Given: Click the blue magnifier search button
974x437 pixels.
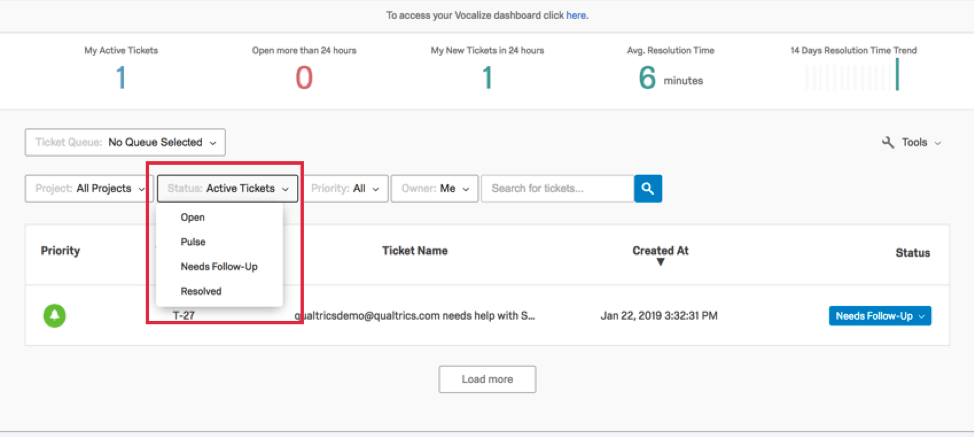Looking at the screenshot, I should pyautogui.click(x=648, y=189).
